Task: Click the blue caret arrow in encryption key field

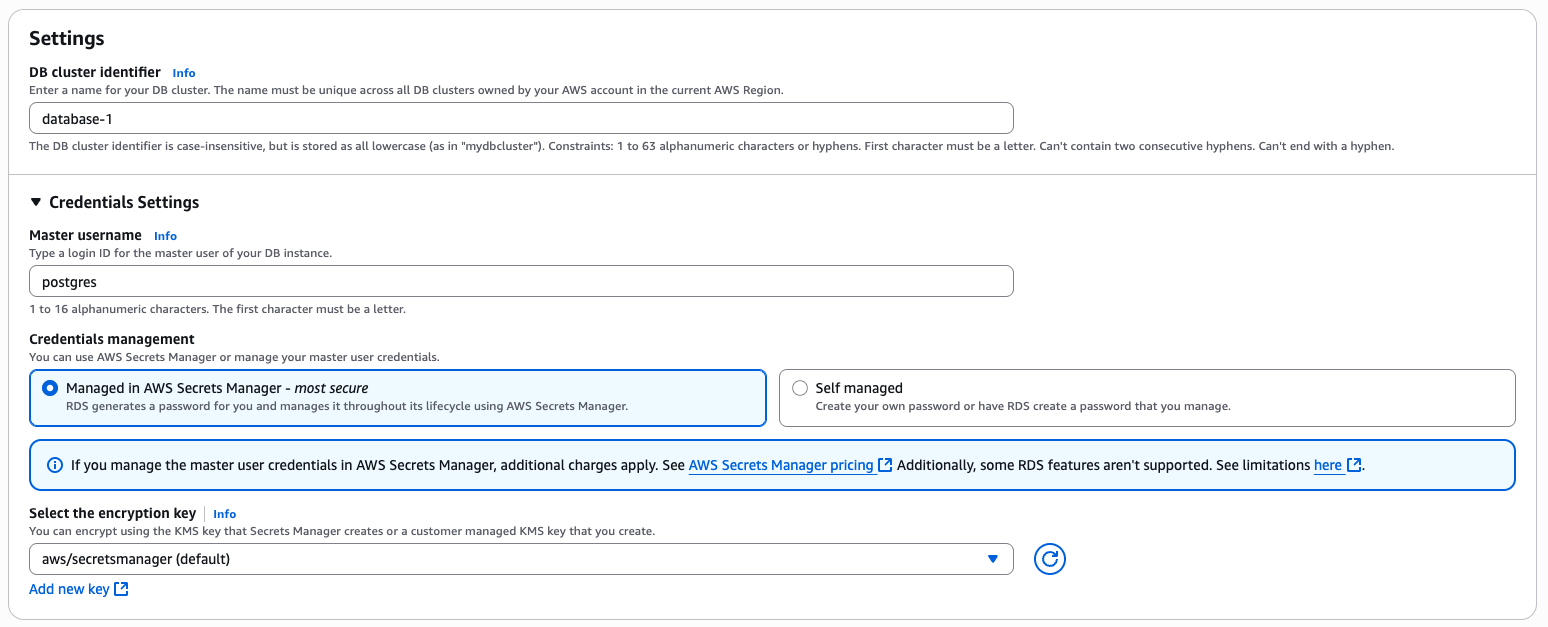Action: point(992,559)
